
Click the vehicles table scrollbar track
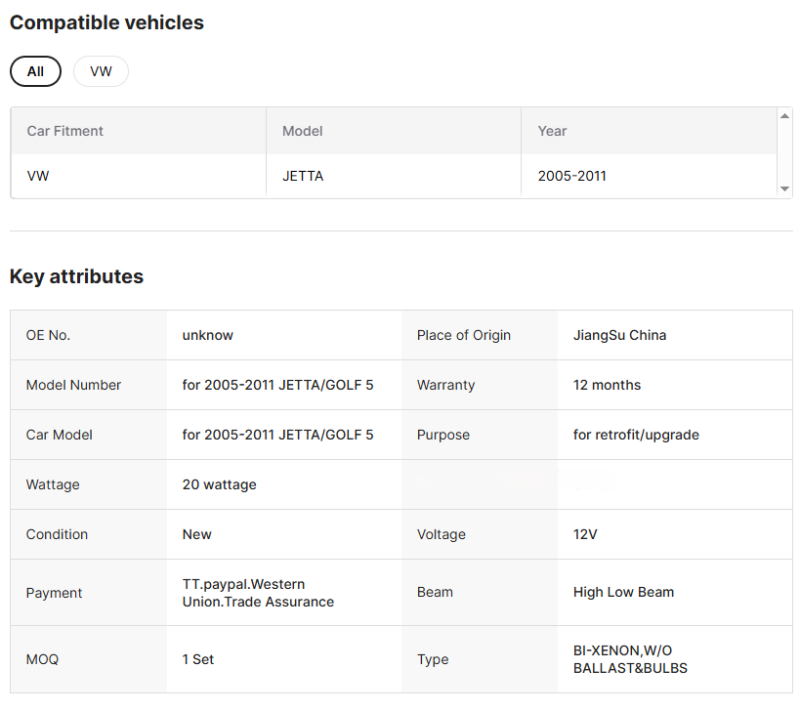click(x=784, y=152)
